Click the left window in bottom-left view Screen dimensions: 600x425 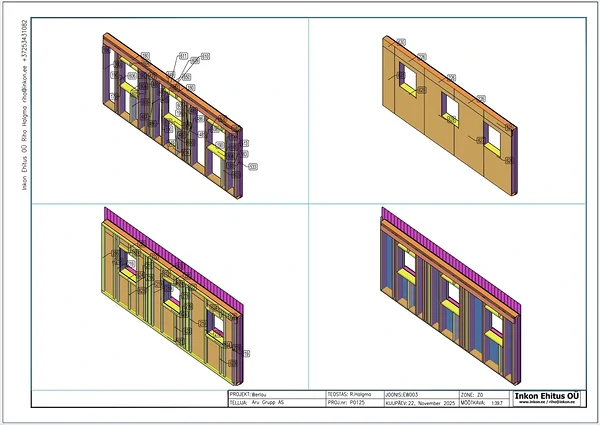coord(126,261)
